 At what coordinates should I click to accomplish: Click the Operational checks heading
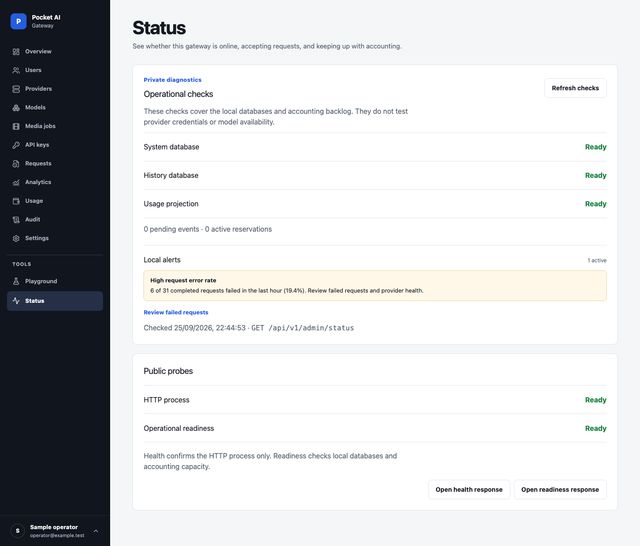point(178,94)
